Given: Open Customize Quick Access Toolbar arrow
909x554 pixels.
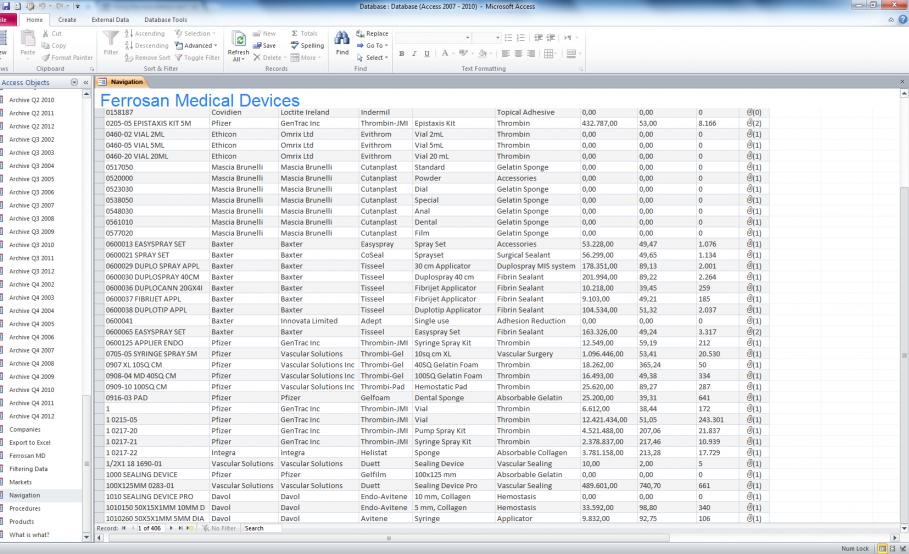Looking at the screenshot, I should click(78, 6).
